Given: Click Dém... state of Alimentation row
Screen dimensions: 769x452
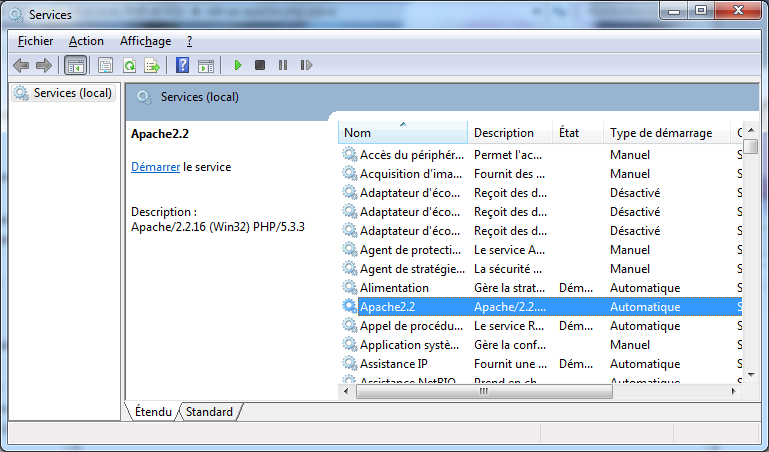Looking at the screenshot, I should 576,287.
